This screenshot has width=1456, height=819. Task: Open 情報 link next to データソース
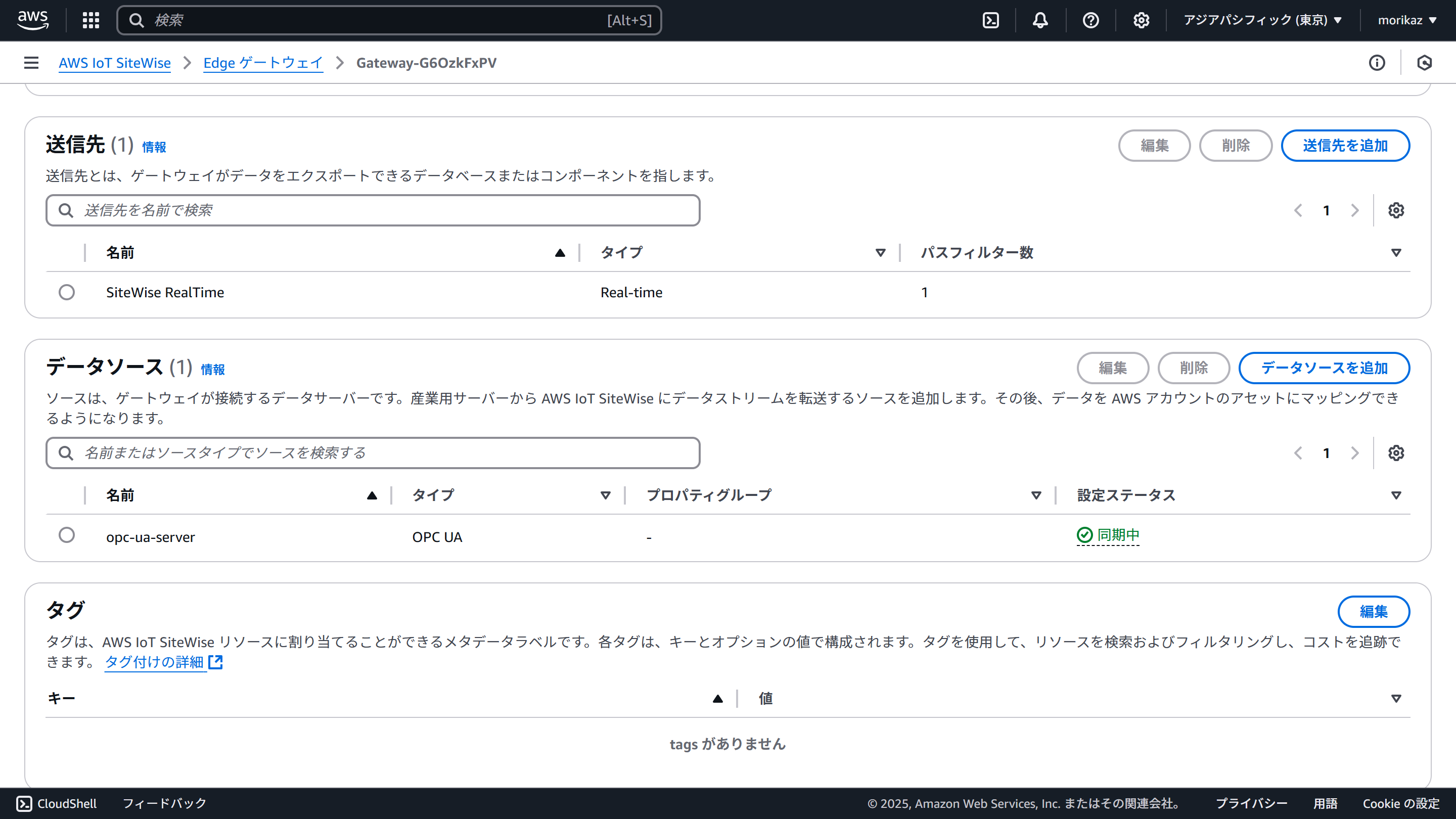click(212, 370)
